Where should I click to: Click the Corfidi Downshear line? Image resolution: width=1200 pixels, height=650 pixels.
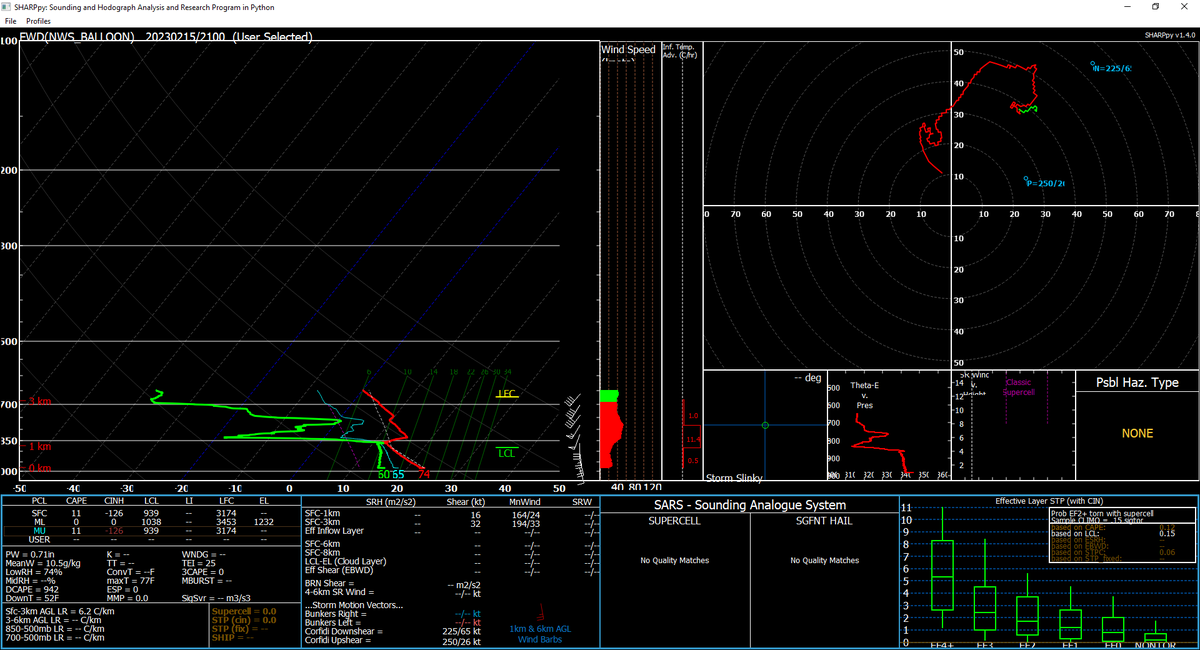click(x=392, y=632)
